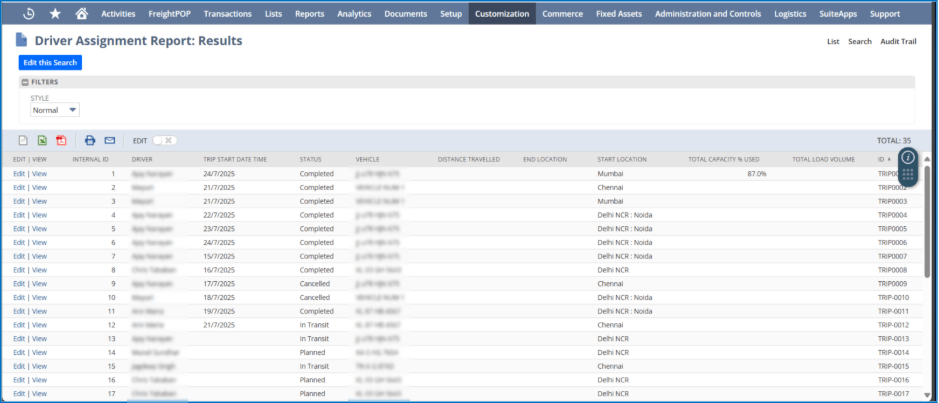Toggle the inline EDIT switch
The width and height of the screenshot is (939, 403).
point(167,141)
